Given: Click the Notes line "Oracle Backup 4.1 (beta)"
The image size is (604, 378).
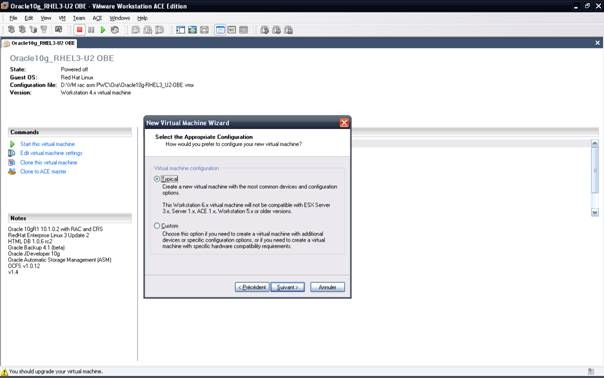Looking at the screenshot, I should 36,247.
